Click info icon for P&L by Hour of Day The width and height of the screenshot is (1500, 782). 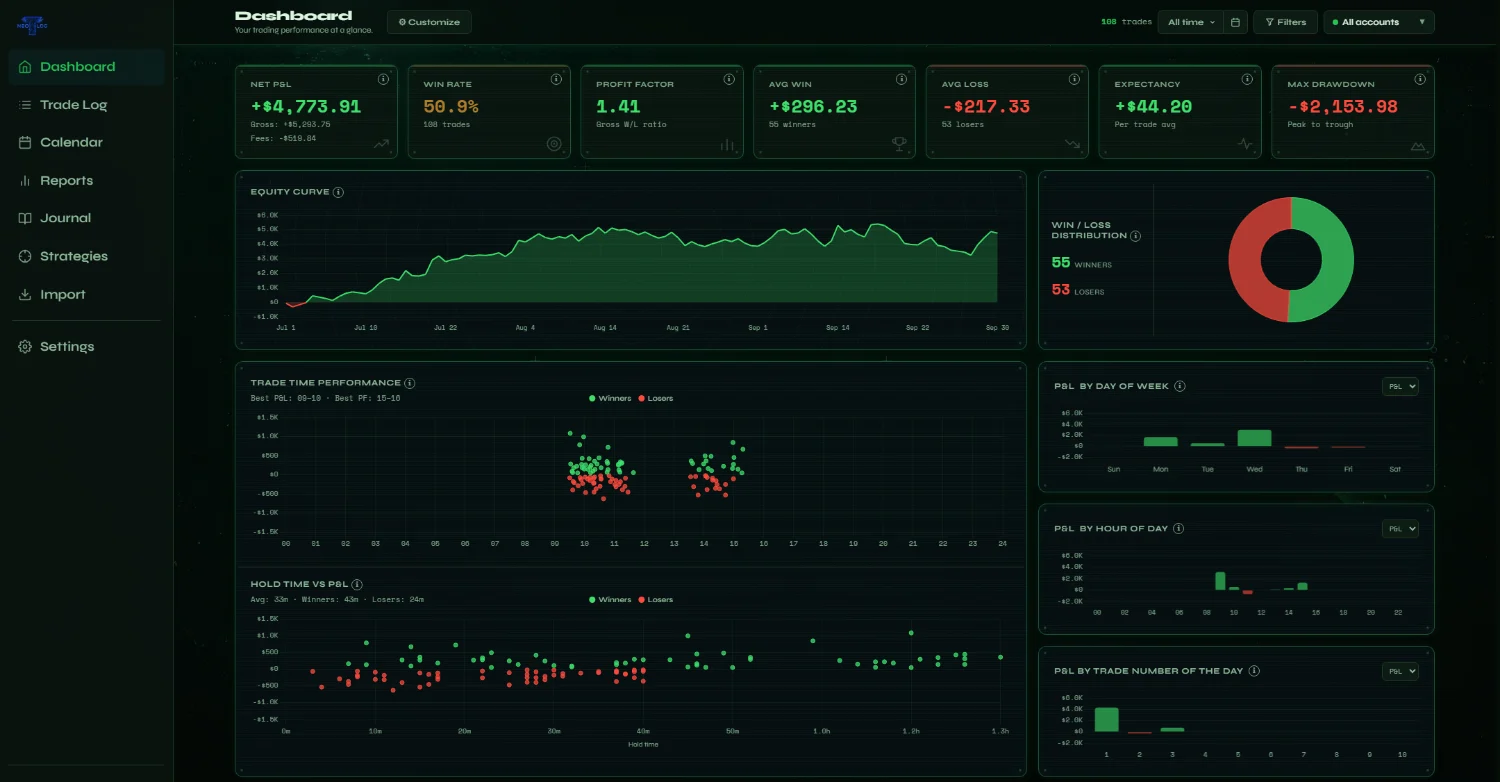[x=1180, y=528]
